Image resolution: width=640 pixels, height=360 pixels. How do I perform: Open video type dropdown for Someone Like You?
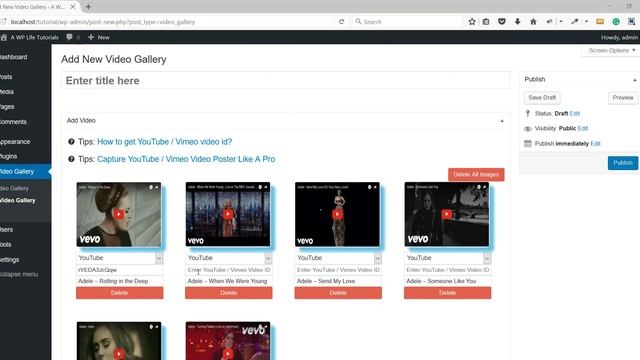pos(447,258)
